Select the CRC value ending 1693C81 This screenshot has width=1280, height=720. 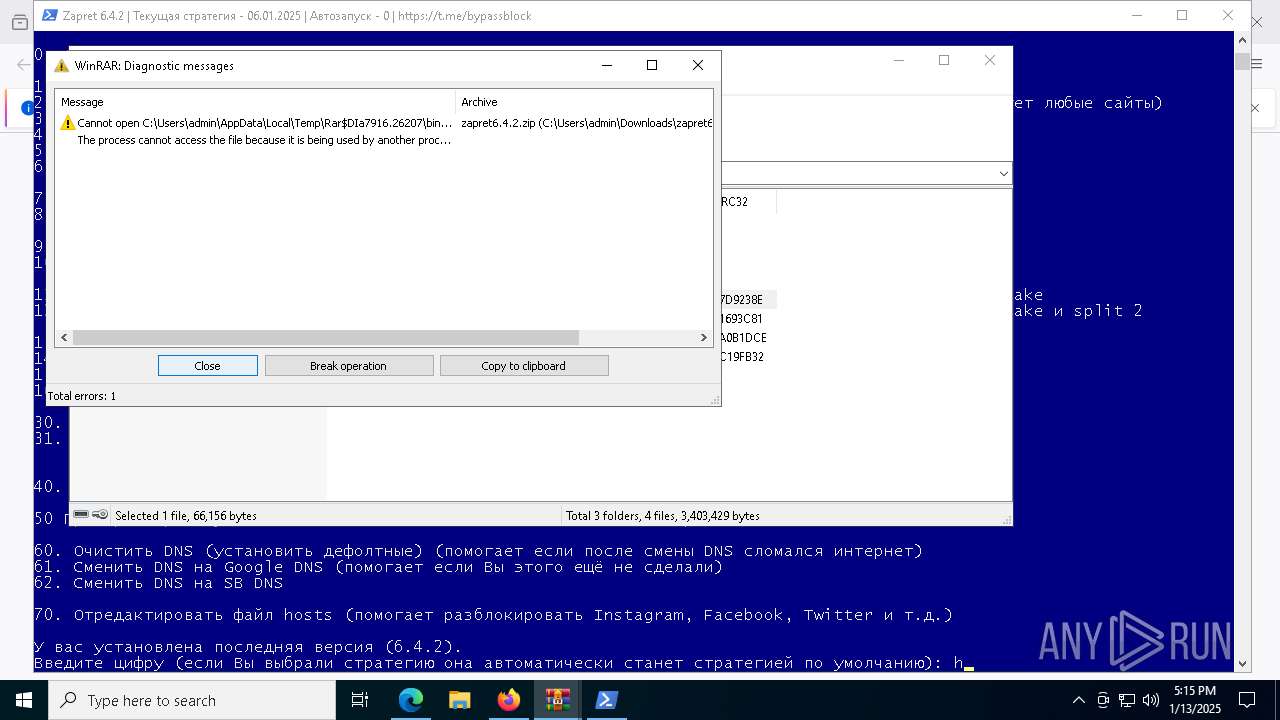click(741, 319)
